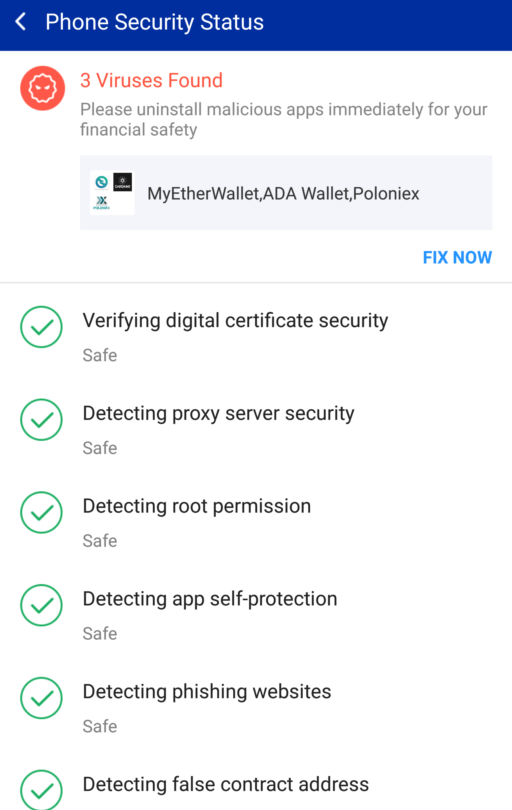Click green checkmark for phishing websites
512x810 pixels.
click(x=41, y=698)
